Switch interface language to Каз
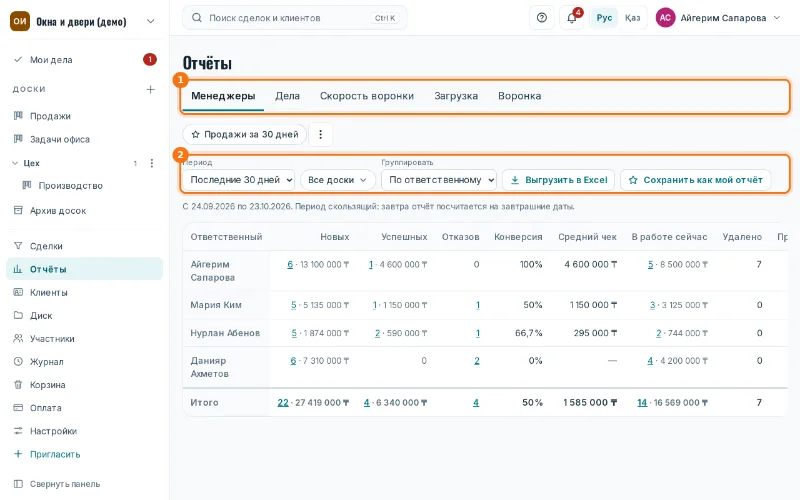 pyautogui.click(x=633, y=18)
